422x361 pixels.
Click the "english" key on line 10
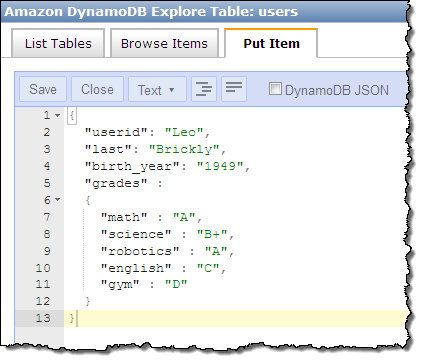136,268
